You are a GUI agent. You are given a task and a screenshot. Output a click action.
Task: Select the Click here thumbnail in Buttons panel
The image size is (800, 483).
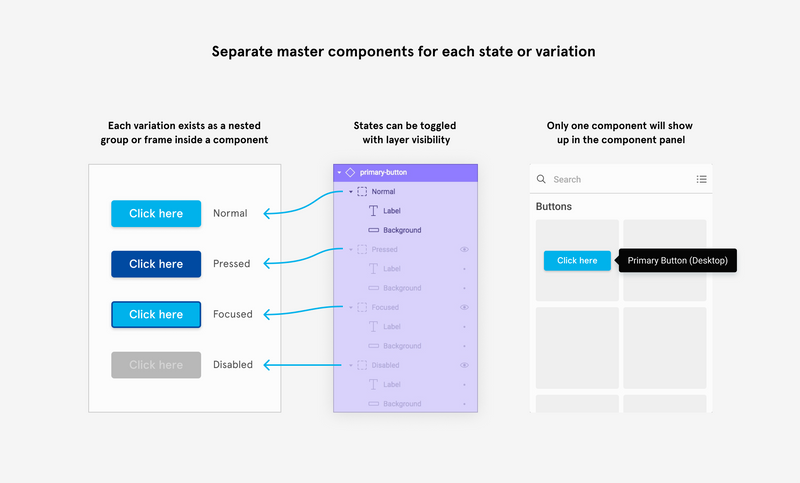coord(577,260)
